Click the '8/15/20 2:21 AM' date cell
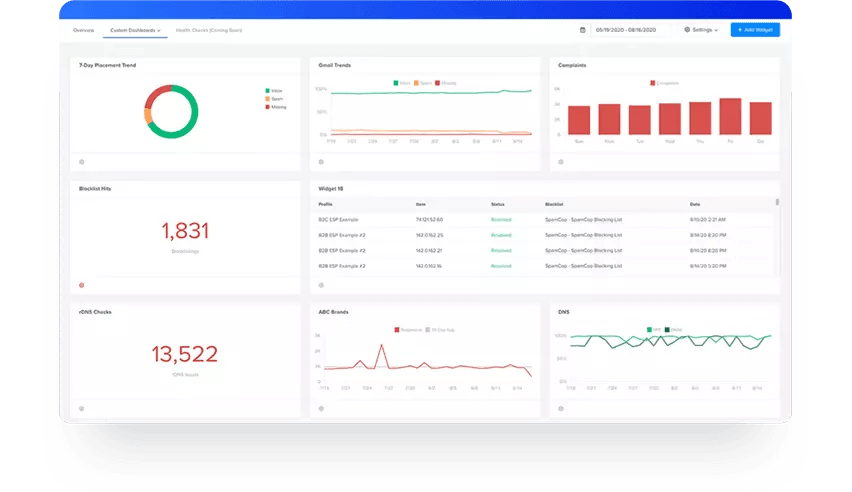852x492 pixels. click(707, 220)
